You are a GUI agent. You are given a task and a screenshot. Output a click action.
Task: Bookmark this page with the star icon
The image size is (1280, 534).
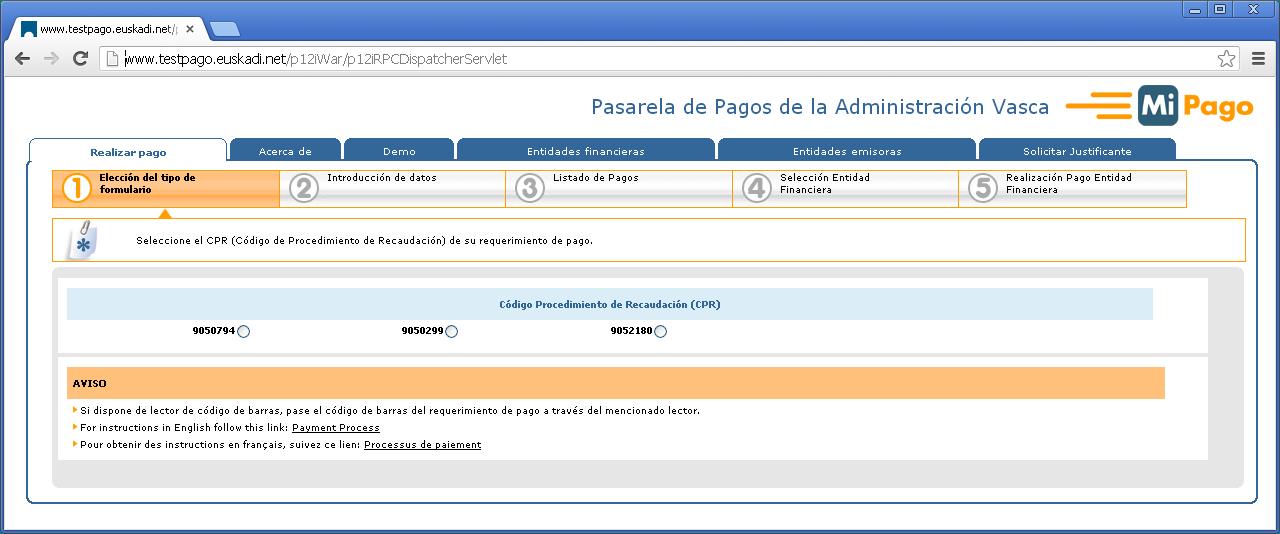click(1226, 59)
